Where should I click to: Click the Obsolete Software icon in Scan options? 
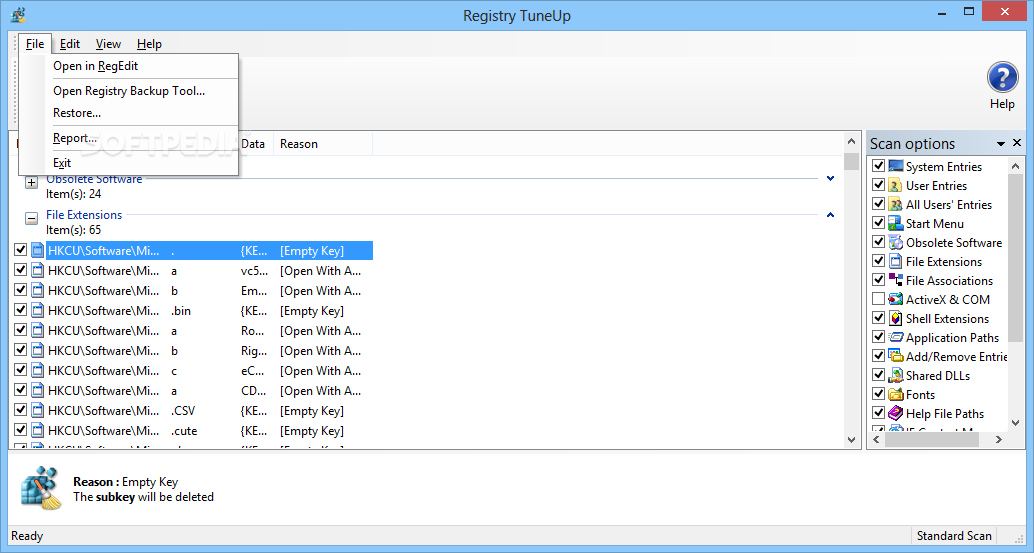(x=896, y=242)
